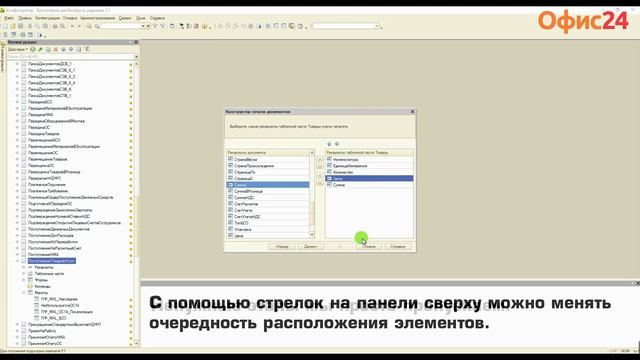
Task: Expand the Формы node
Action: point(24,280)
